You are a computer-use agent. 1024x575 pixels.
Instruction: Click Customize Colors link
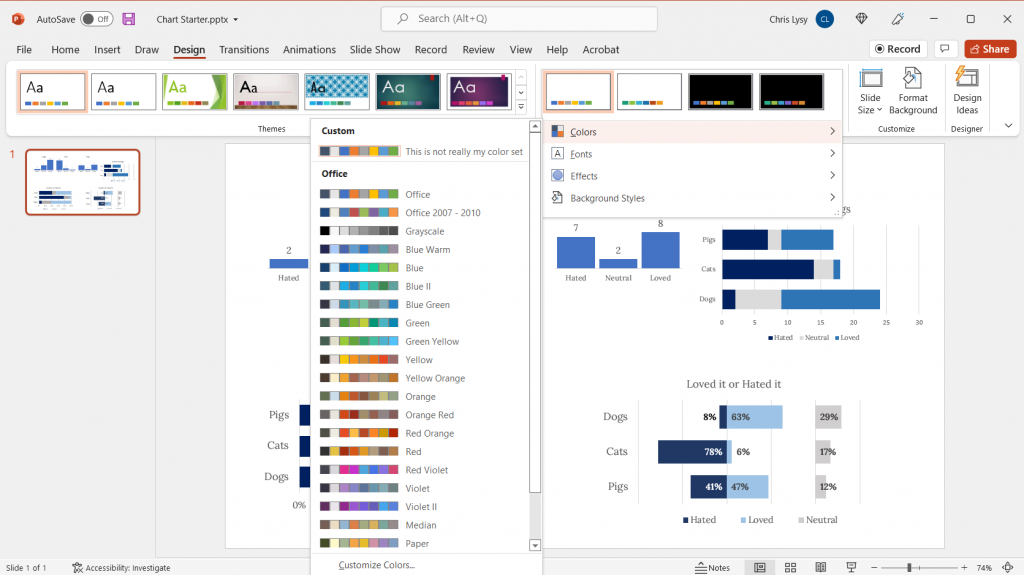click(376, 565)
